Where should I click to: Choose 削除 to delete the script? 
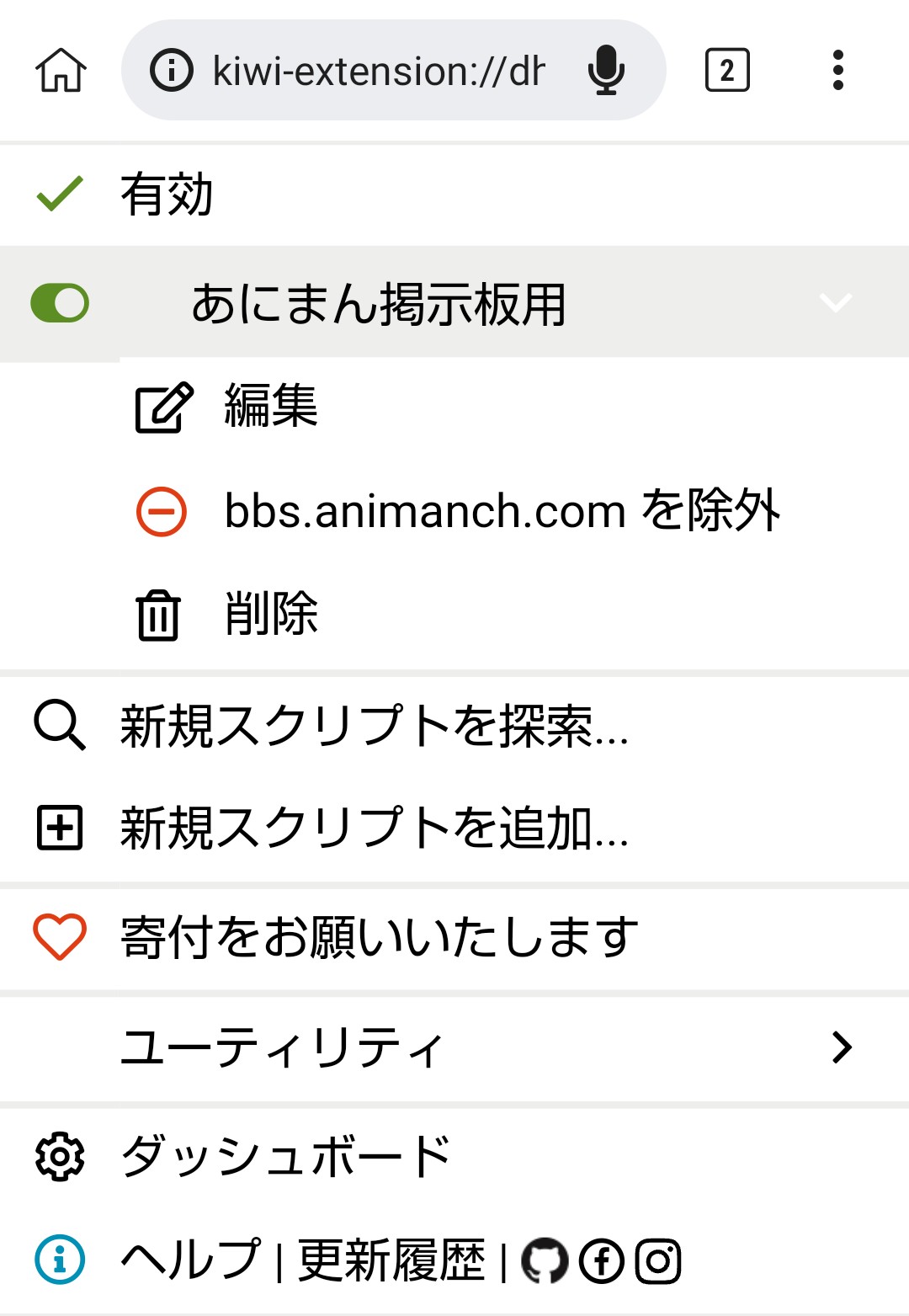tap(269, 614)
